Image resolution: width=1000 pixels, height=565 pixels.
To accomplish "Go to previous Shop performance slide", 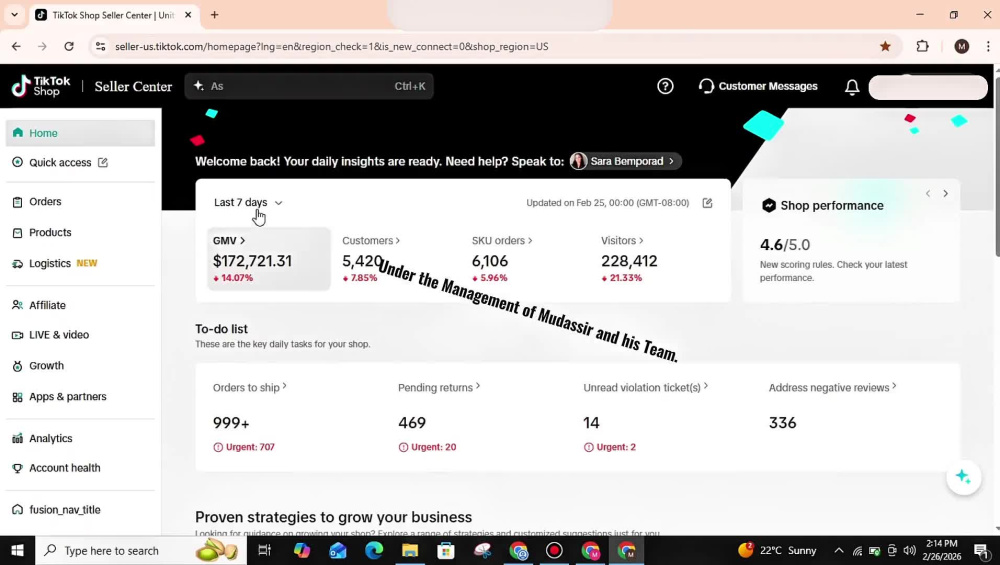I will [x=928, y=193].
